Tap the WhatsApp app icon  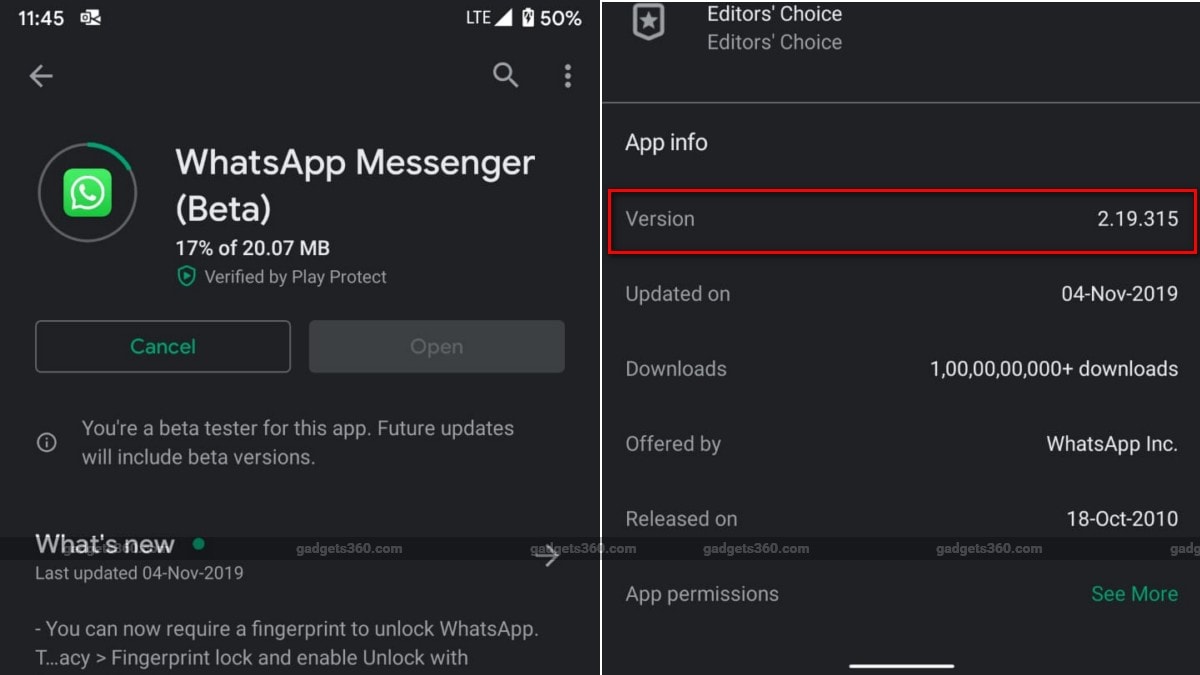[x=87, y=192]
